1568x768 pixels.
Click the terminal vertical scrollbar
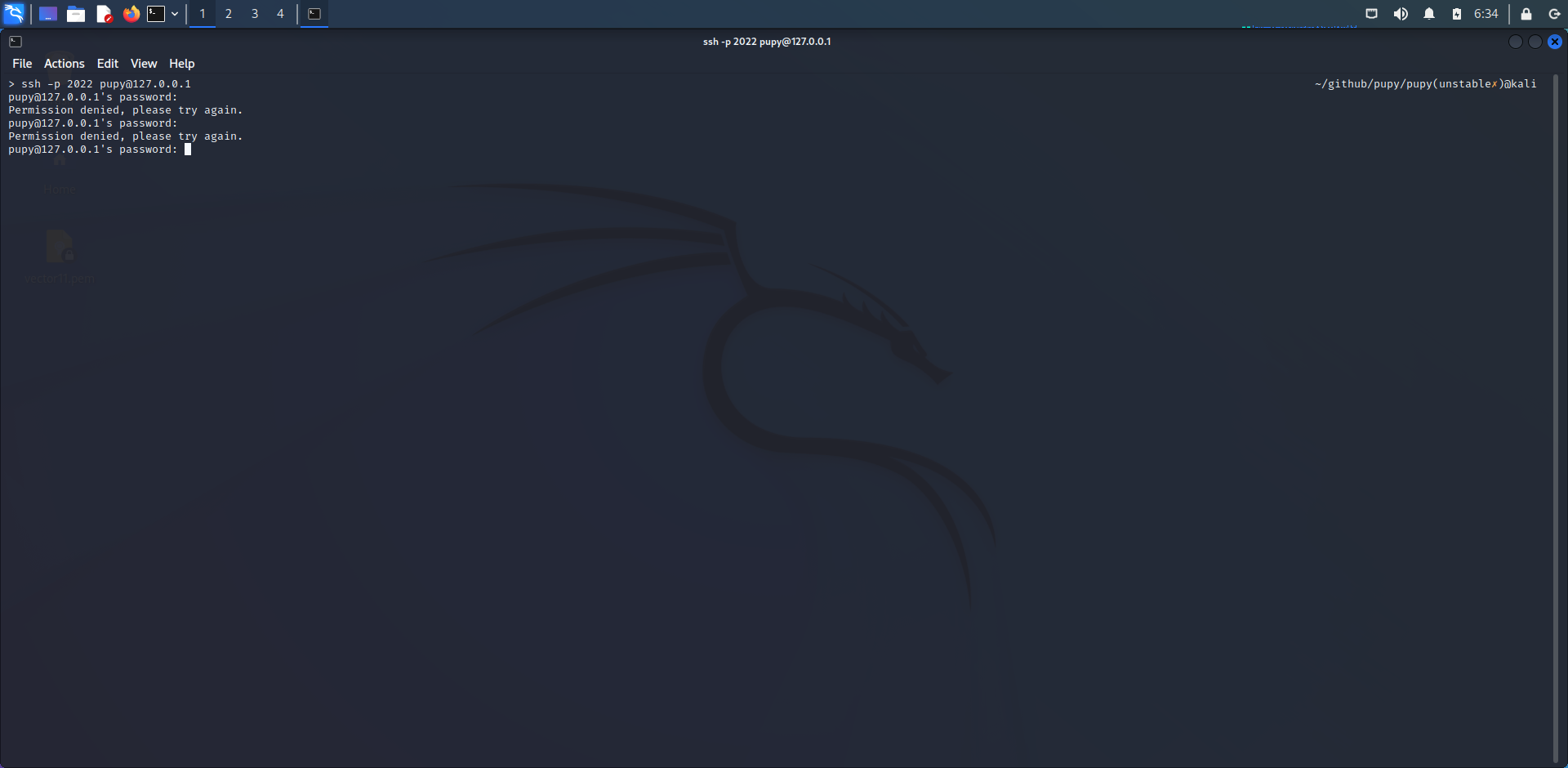(x=1556, y=419)
